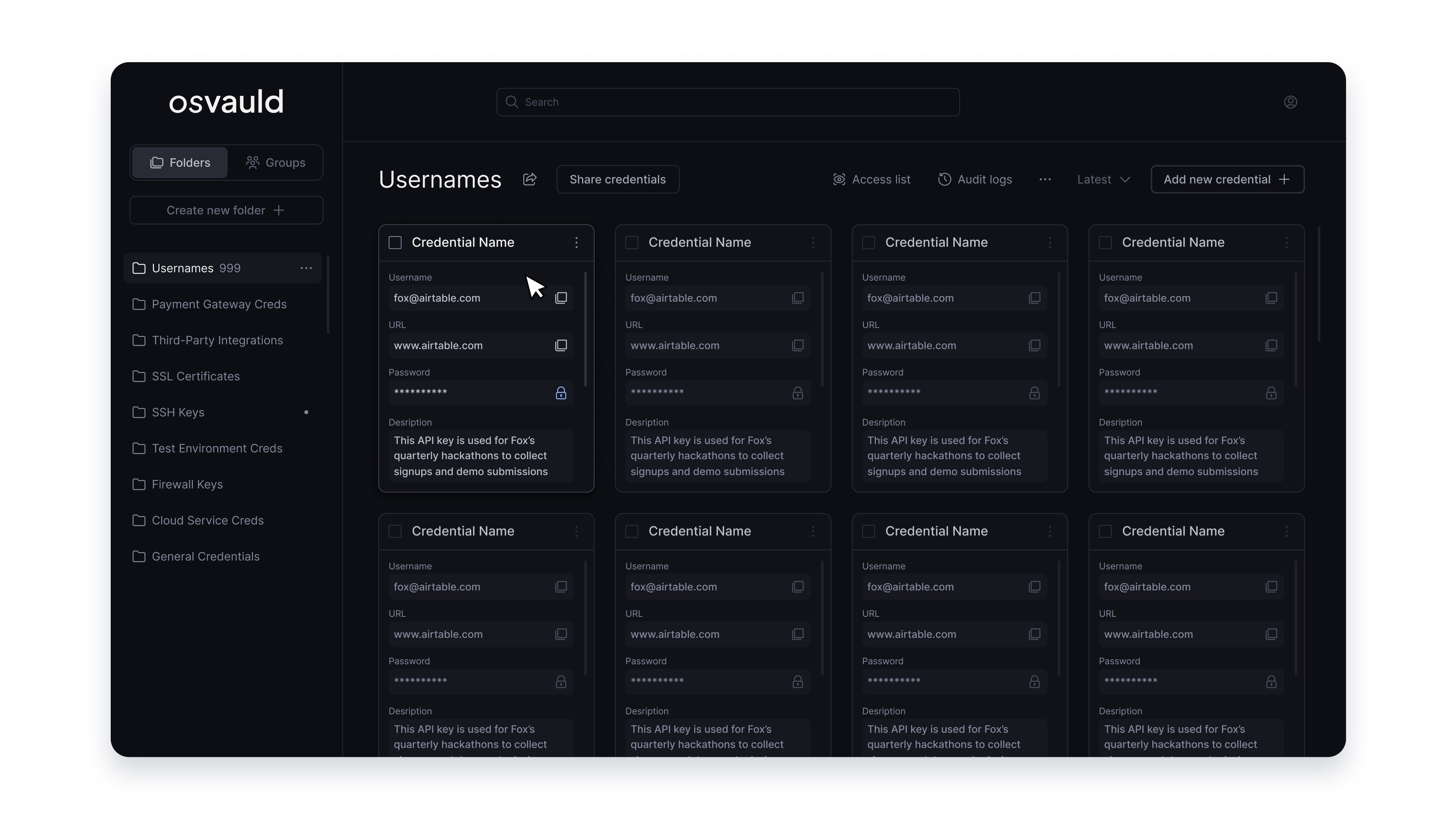Screen dimensions: 1456x819
Task: Open three-dot menu on Usernames folder
Action: coord(306,268)
